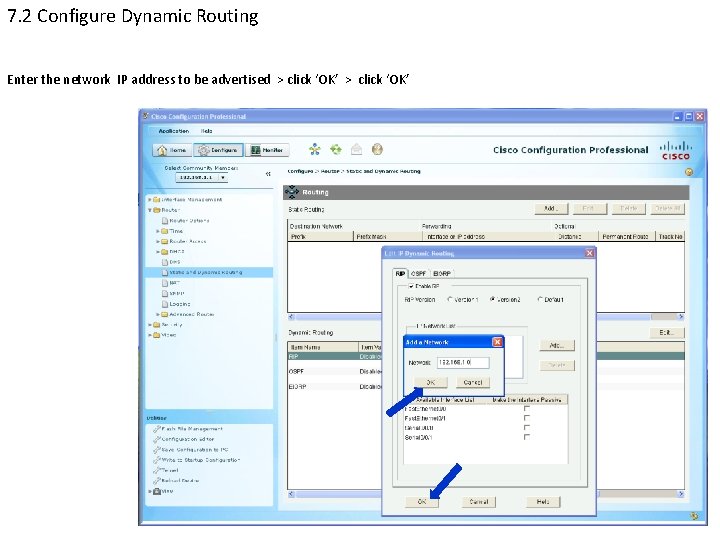Click the envelope Deliver icon in toolbar
Image resolution: width=720 pixels, height=540 pixels.
(x=357, y=149)
